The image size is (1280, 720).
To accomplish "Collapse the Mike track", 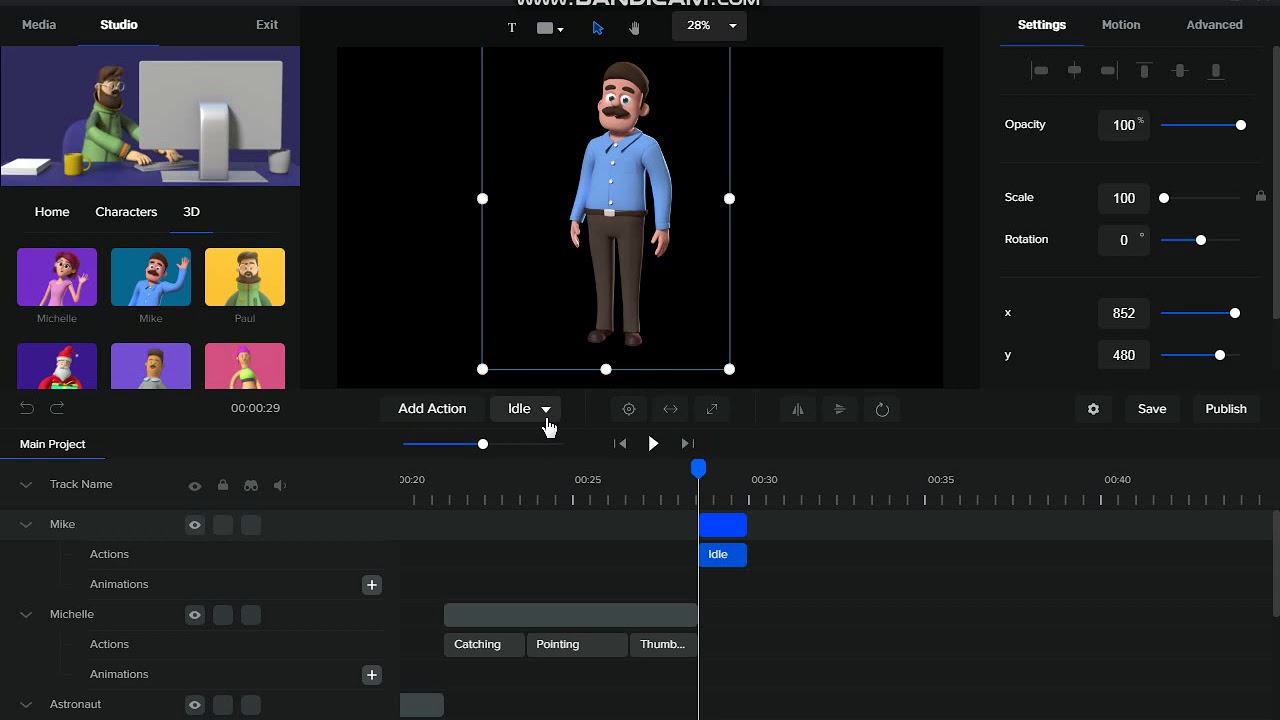I will pos(26,525).
